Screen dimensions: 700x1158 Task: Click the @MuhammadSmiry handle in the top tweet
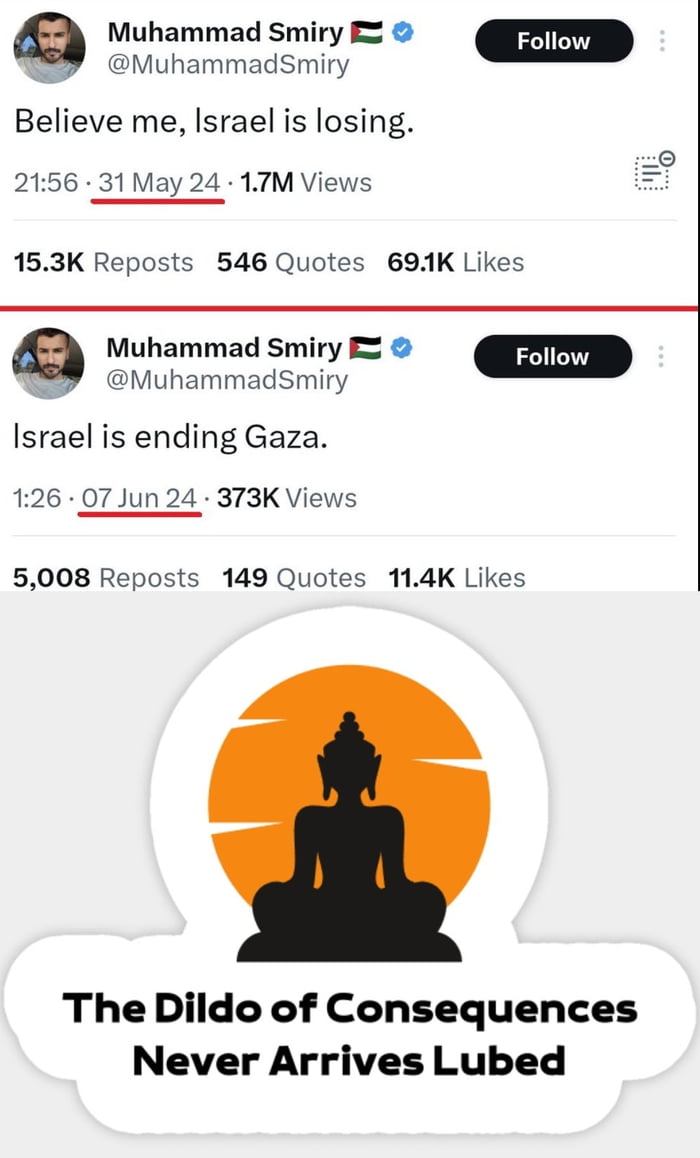click(227, 65)
